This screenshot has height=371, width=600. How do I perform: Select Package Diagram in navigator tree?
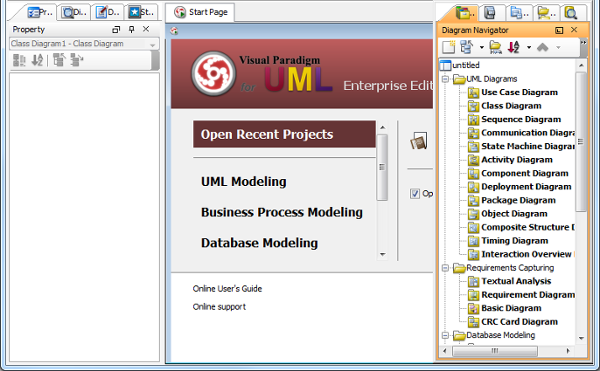point(518,200)
